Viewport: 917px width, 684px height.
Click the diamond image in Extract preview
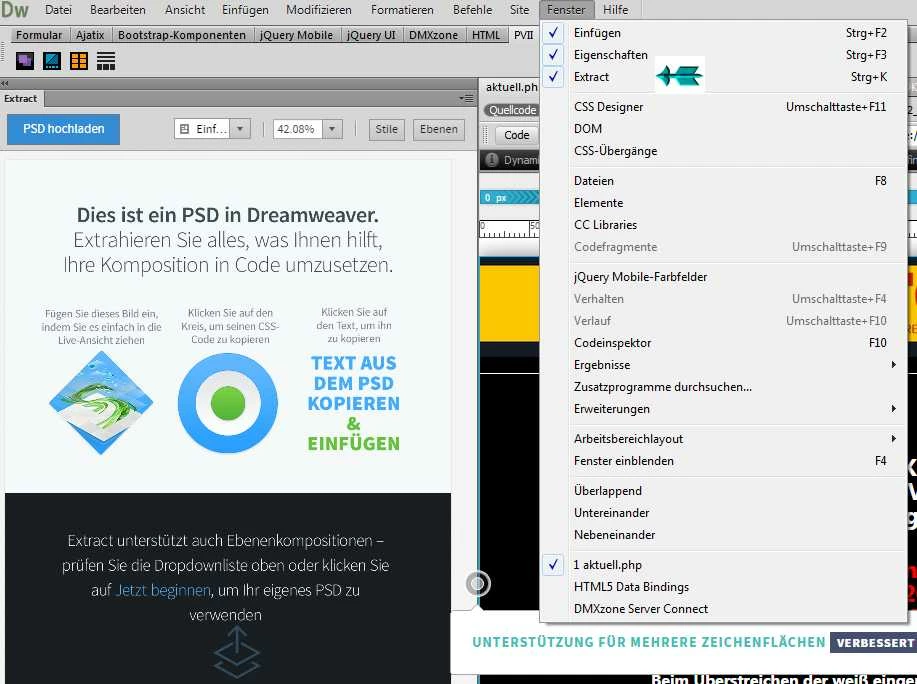point(101,403)
